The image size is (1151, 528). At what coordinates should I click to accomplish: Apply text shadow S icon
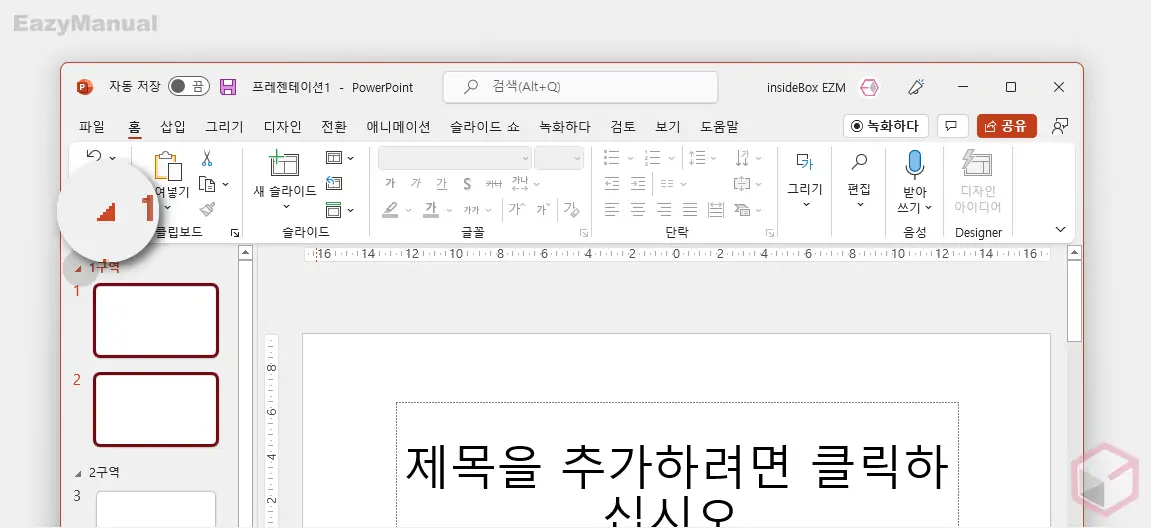467,184
